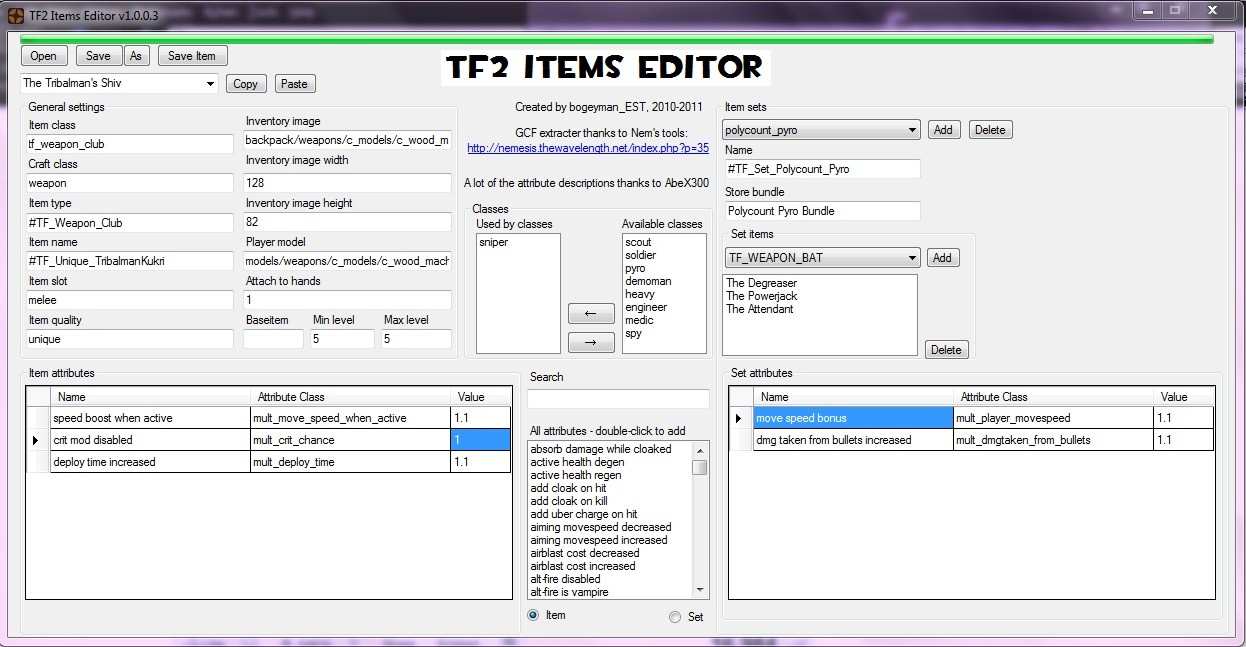Click row selector arrow beside move speed bonus
This screenshot has width=1246, height=647.
[739, 418]
